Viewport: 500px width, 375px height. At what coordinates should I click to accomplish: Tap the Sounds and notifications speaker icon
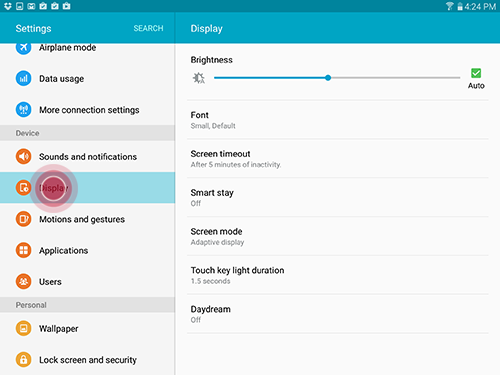point(23,156)
